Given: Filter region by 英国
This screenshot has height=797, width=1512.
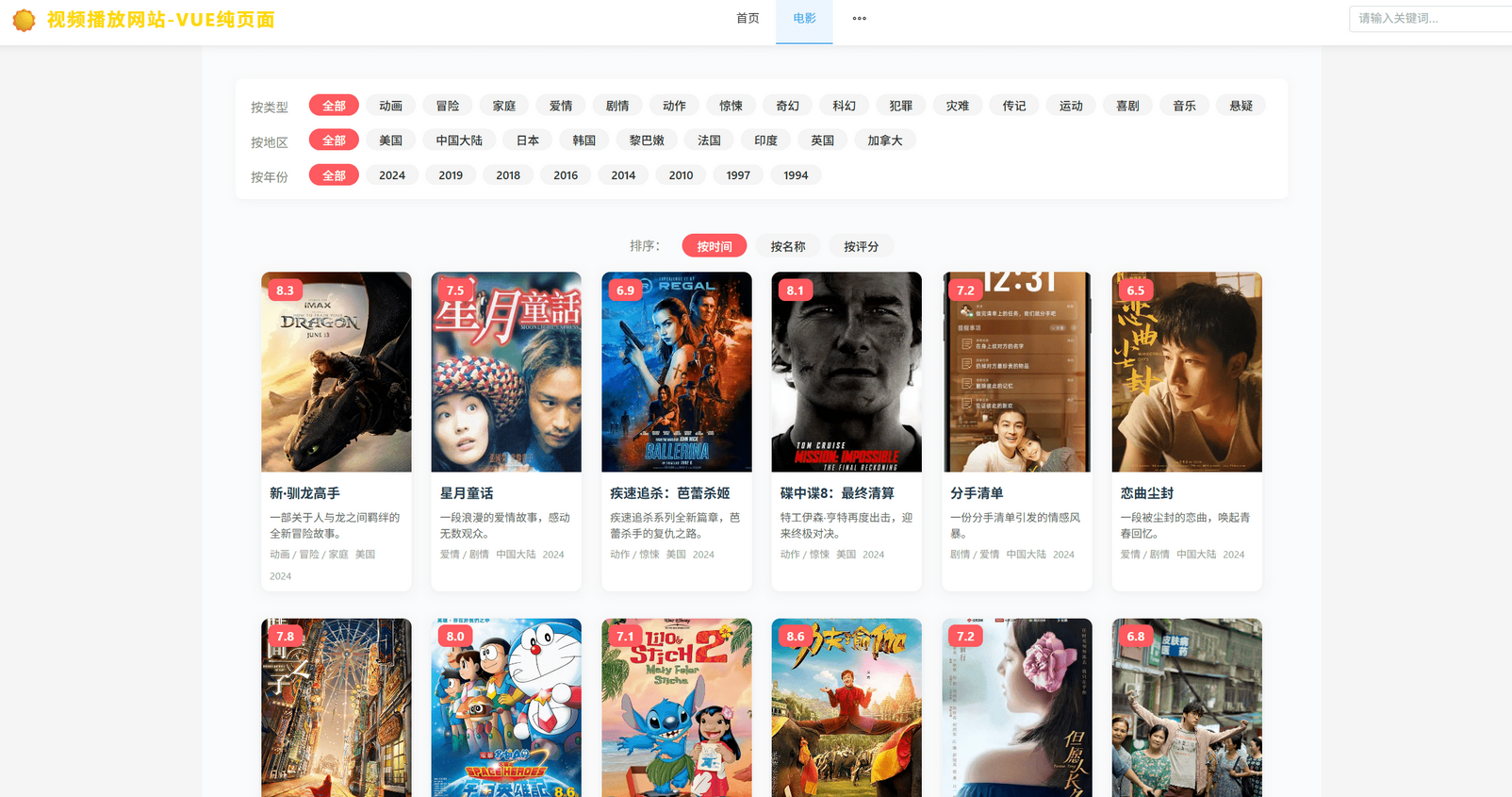Looking at the screenshot, I should point(823,141).
